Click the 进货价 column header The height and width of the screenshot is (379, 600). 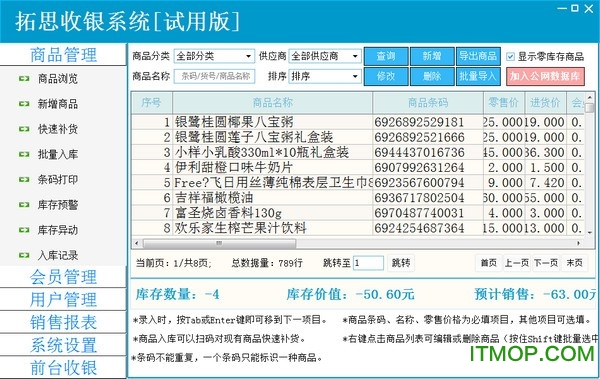545,103
